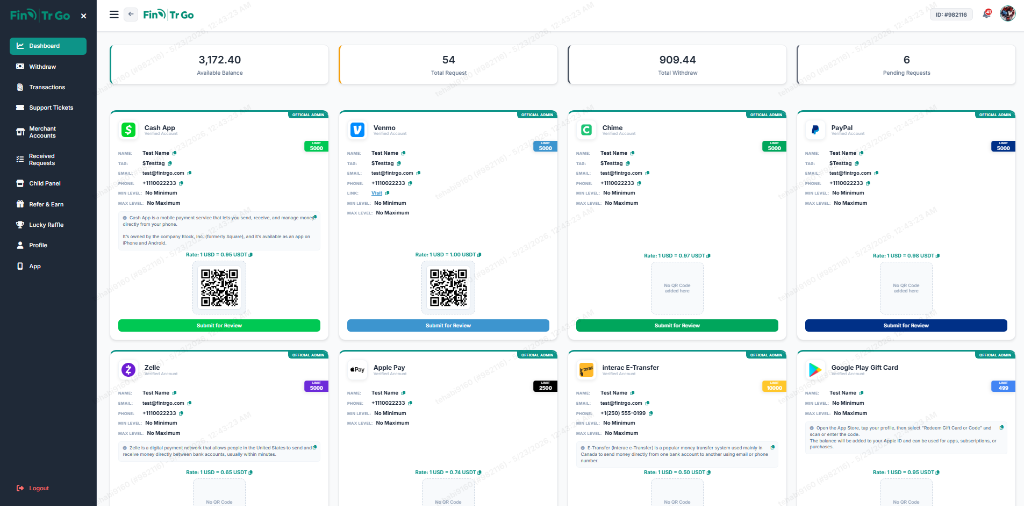Click the Chime logo icon

(x=586, y=130)
